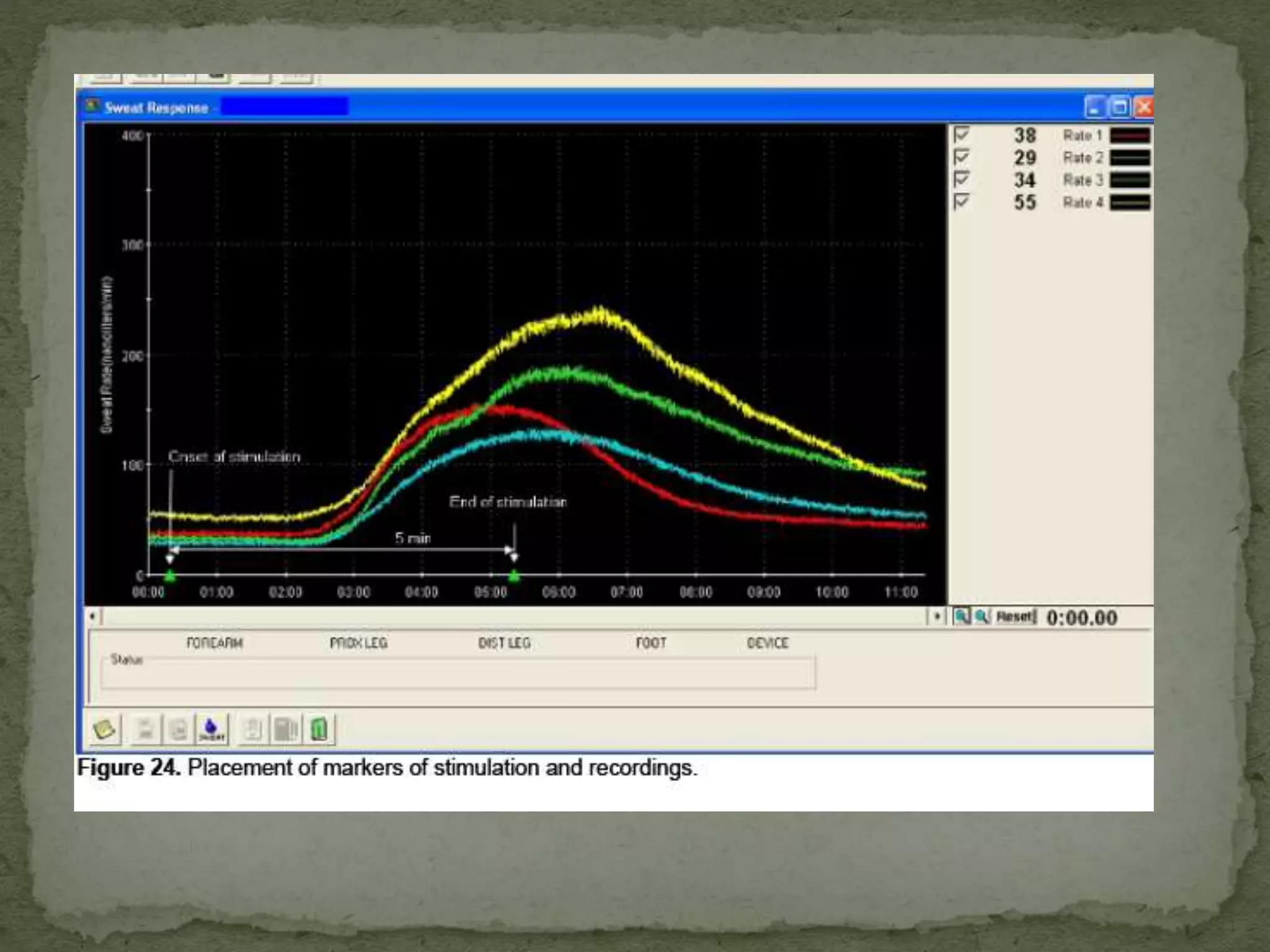Toggle the Rate 2 trace checkbox
The image size is (1270, 952).
click(961, 157)
